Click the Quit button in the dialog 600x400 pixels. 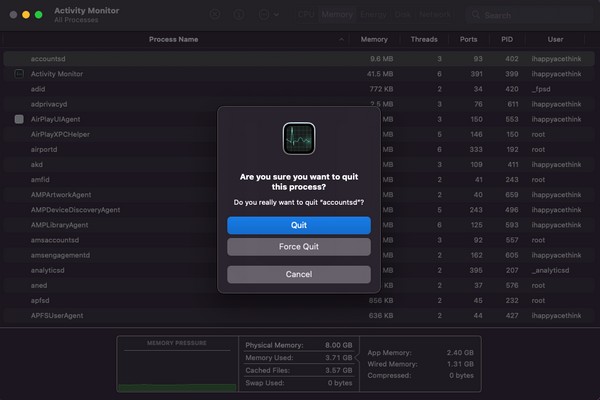[299, 225]
